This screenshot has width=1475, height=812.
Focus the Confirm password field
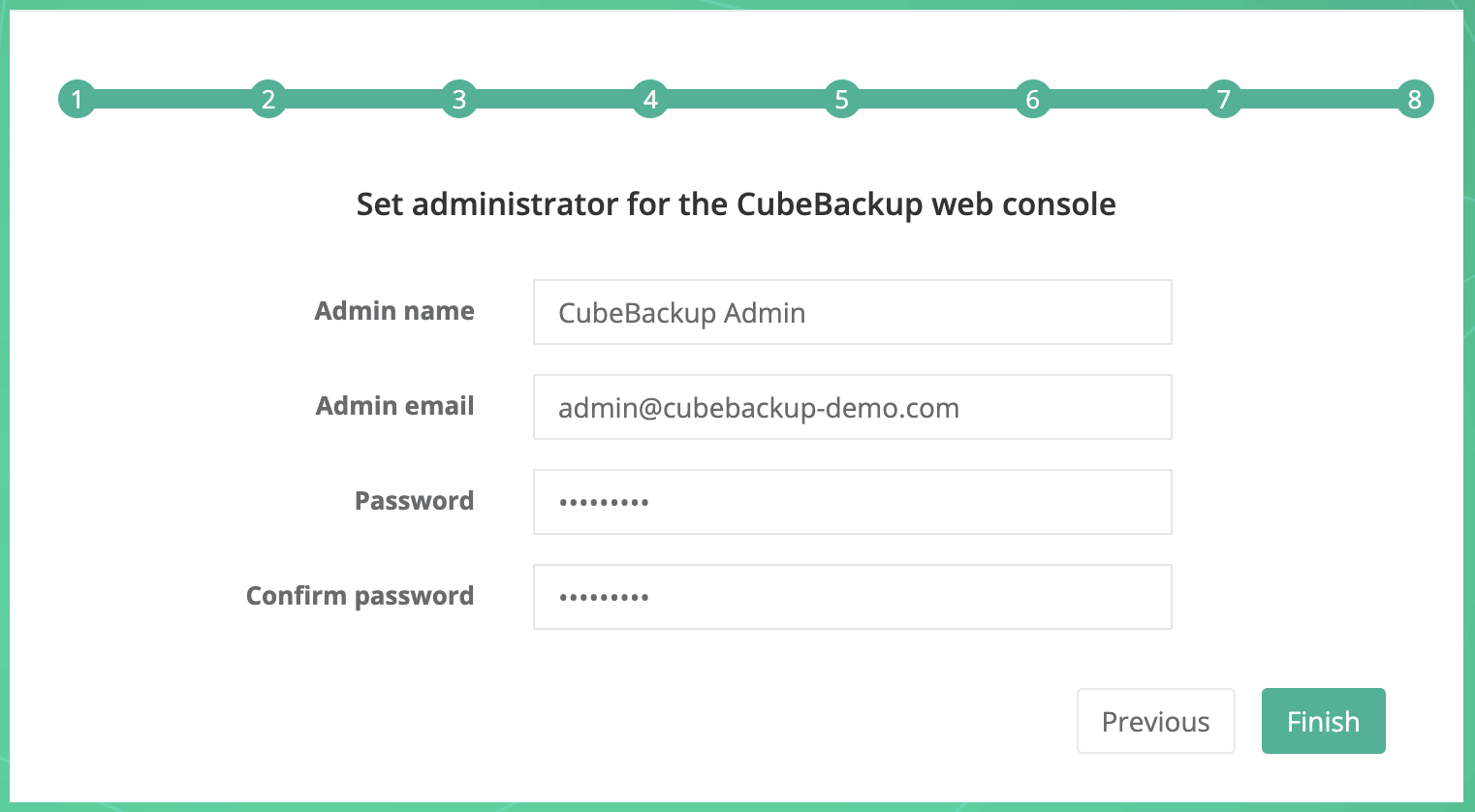tap(852, 597)
